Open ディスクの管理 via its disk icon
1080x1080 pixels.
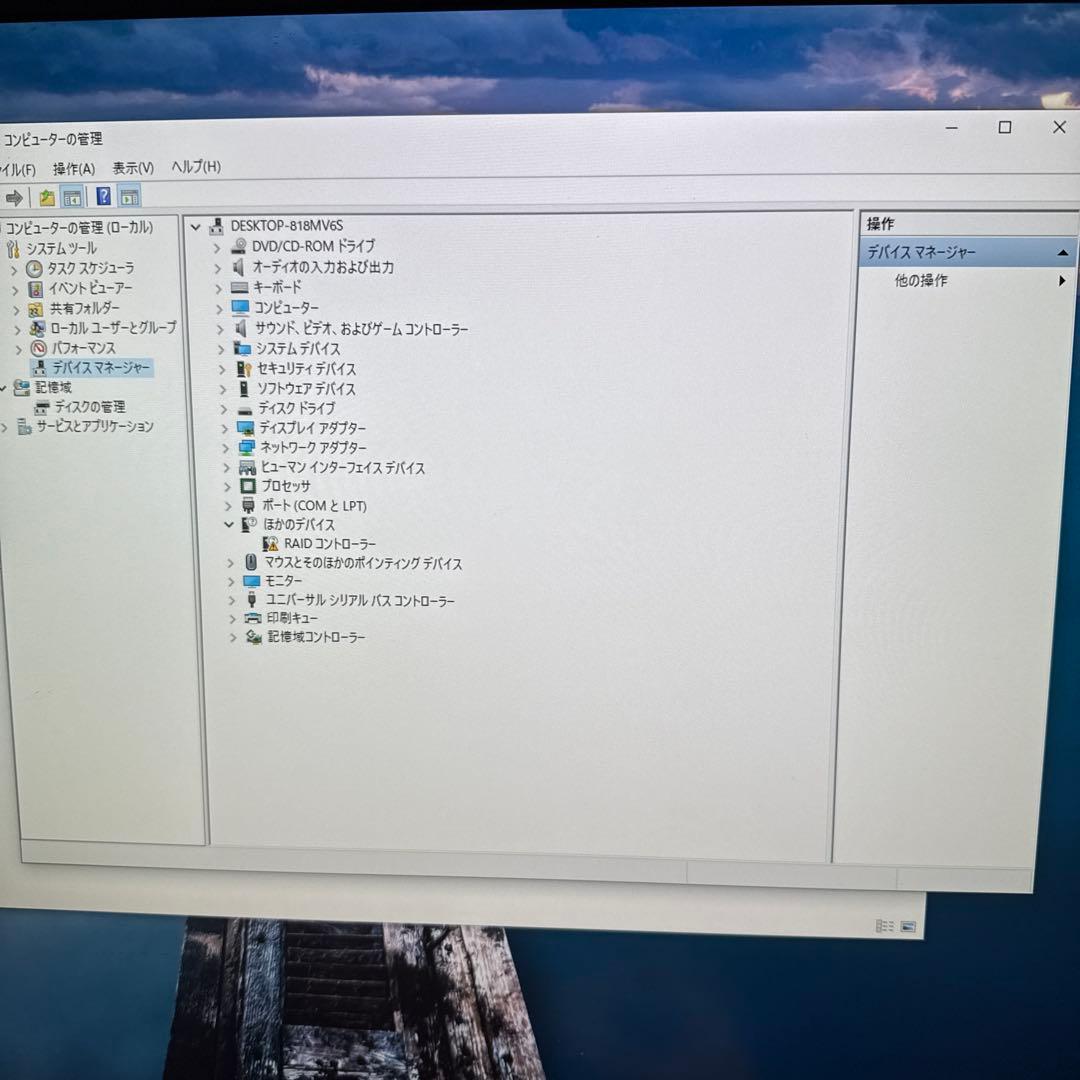42,407
